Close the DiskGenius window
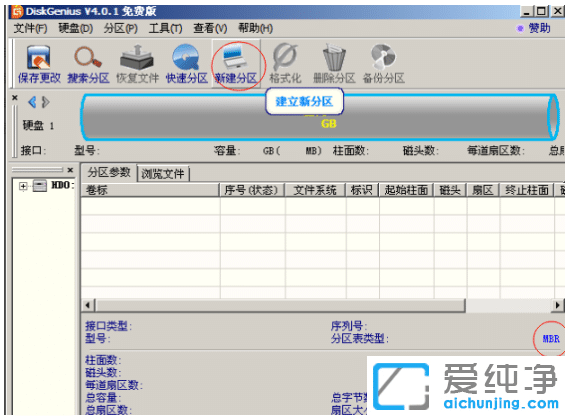This screenshot has width=567, height=416. click(558, 12)
